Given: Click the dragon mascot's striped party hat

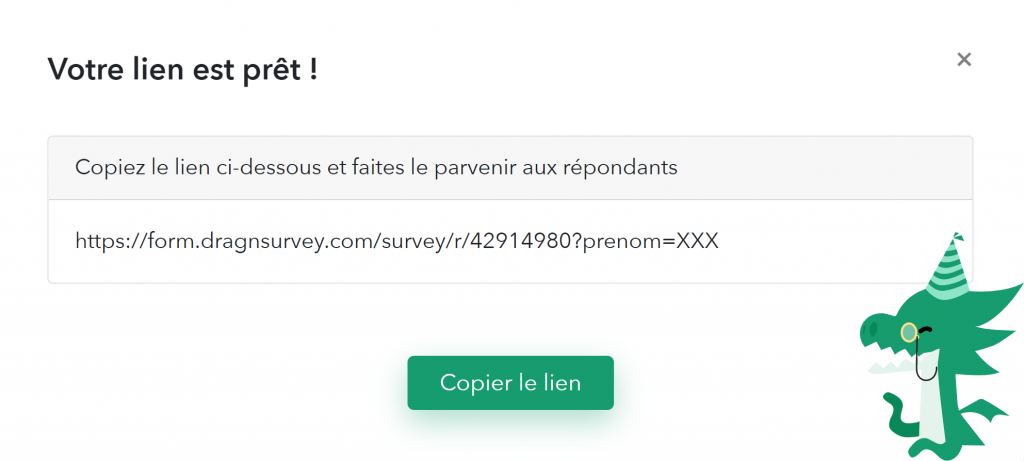Looking at the screenshot, I should click(949, 265).
